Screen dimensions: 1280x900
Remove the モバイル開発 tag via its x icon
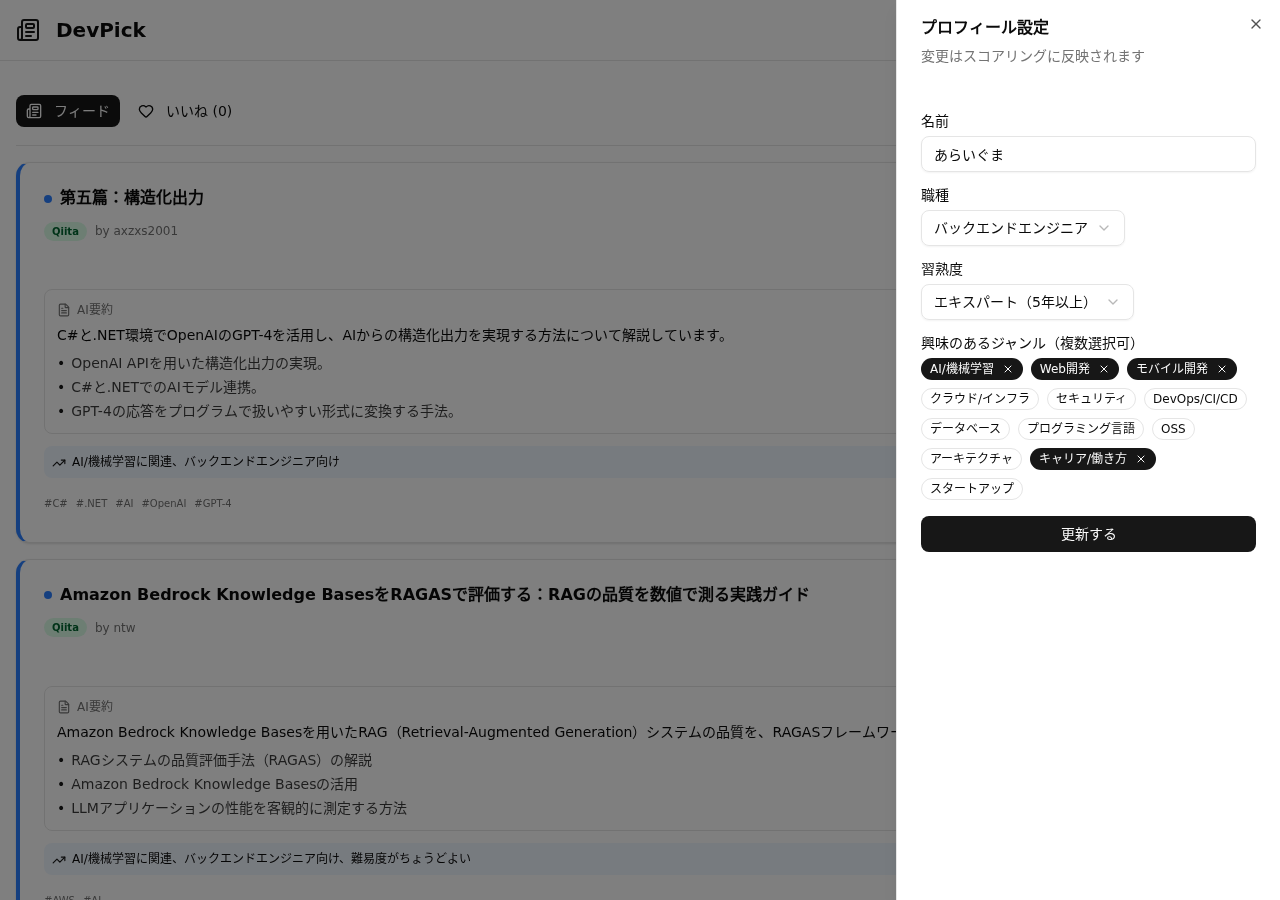coord(1222,369)
